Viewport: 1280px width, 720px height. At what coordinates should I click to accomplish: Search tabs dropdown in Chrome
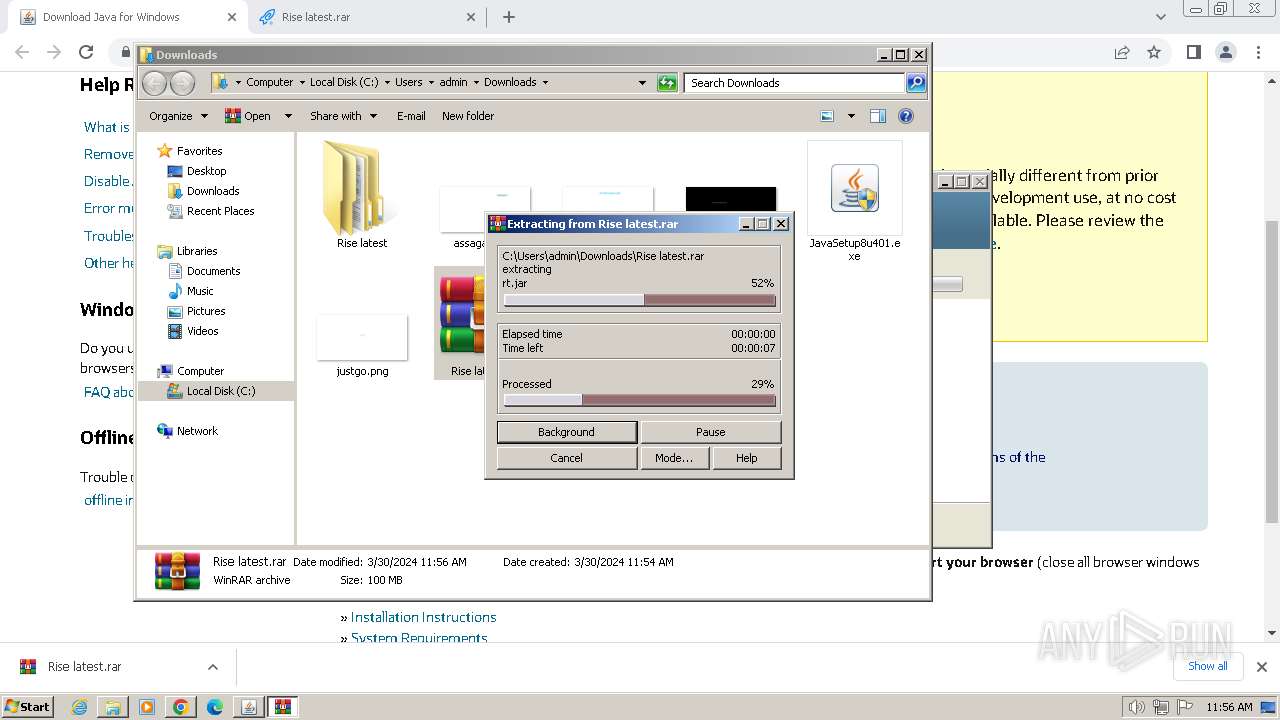coord(1161,17)
